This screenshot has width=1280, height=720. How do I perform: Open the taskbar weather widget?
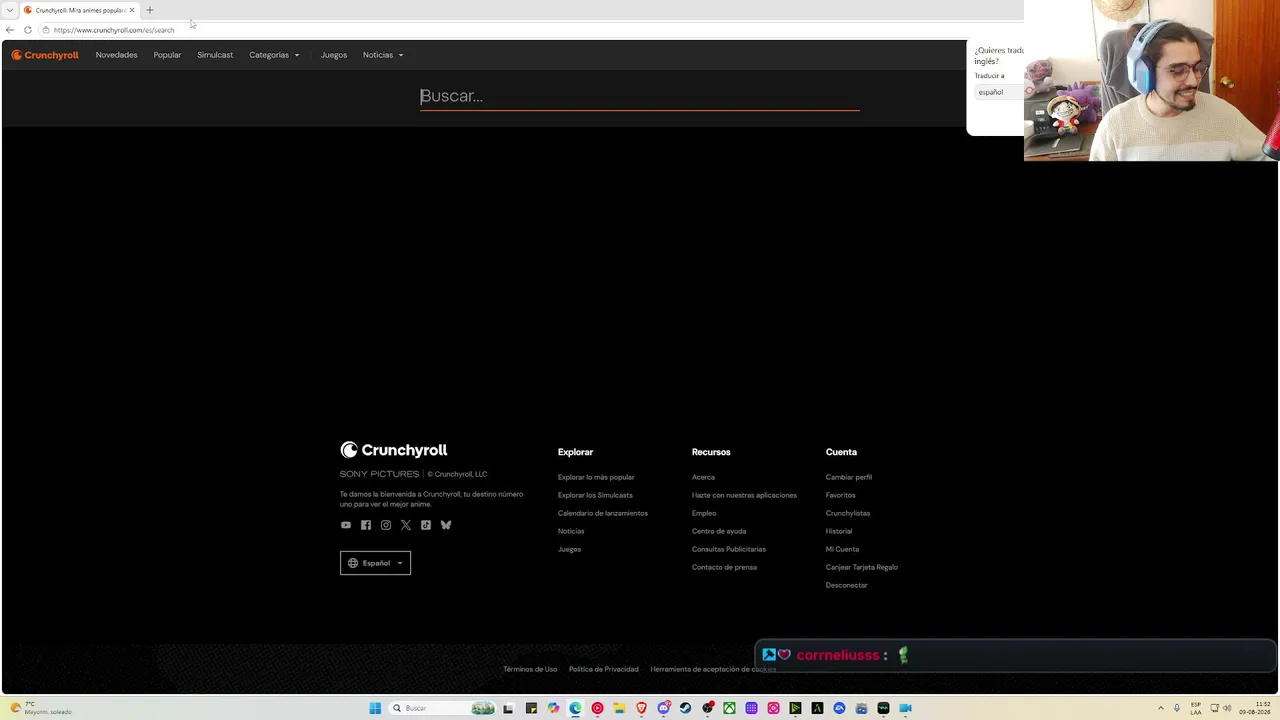pyautogui.click(x=40, y=708)
